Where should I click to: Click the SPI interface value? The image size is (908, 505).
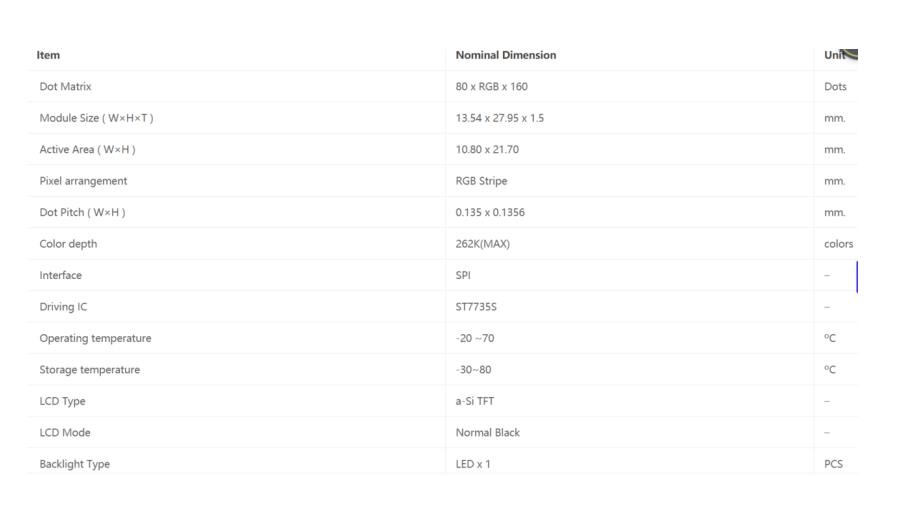click(463, 275)
